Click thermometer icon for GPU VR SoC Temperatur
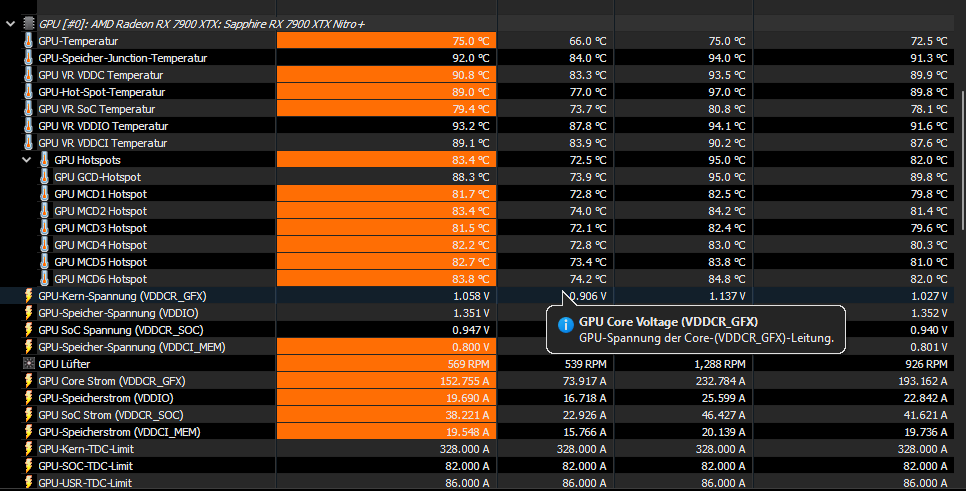 28,109
